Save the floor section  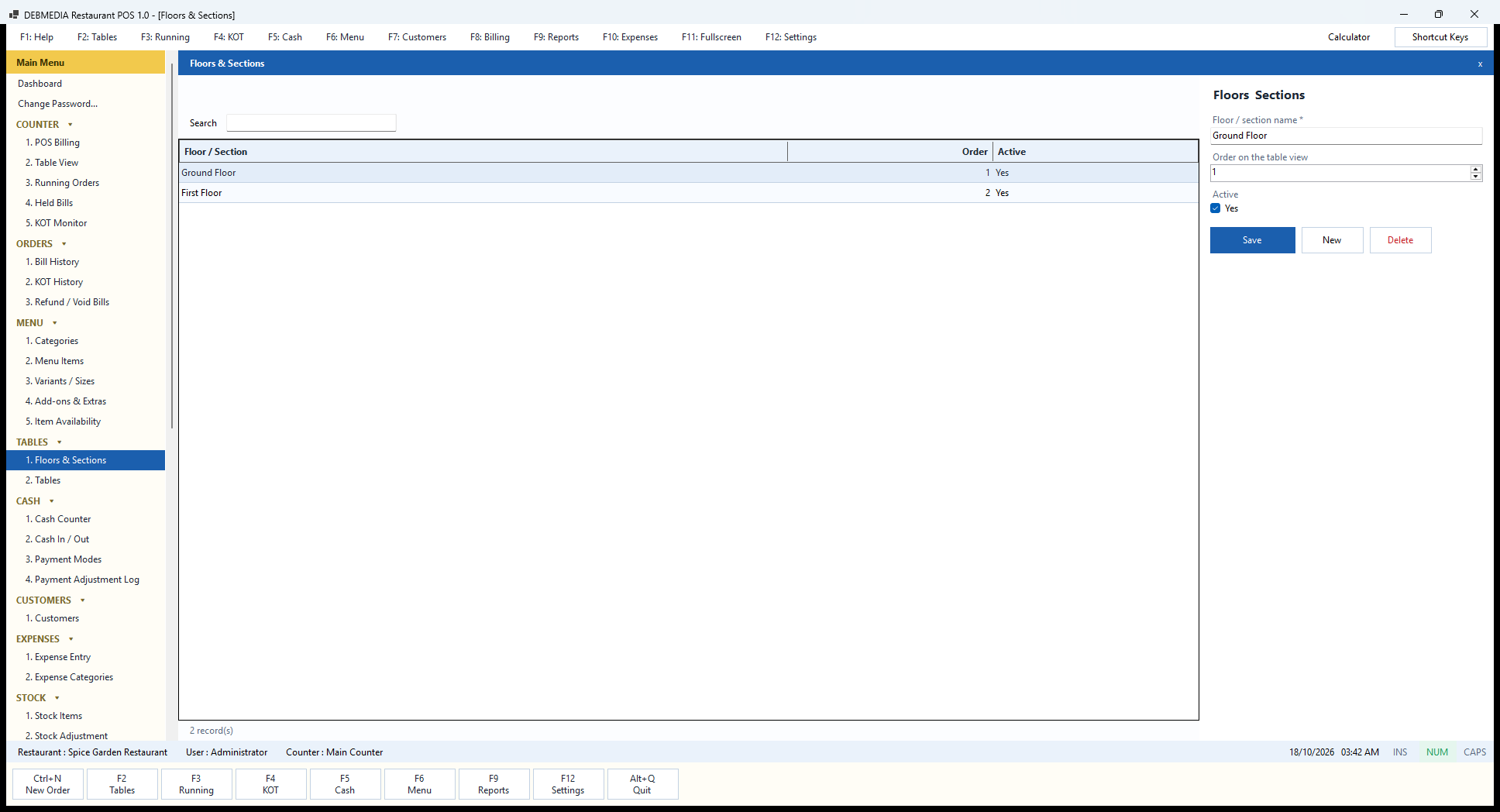(1253, 240)
